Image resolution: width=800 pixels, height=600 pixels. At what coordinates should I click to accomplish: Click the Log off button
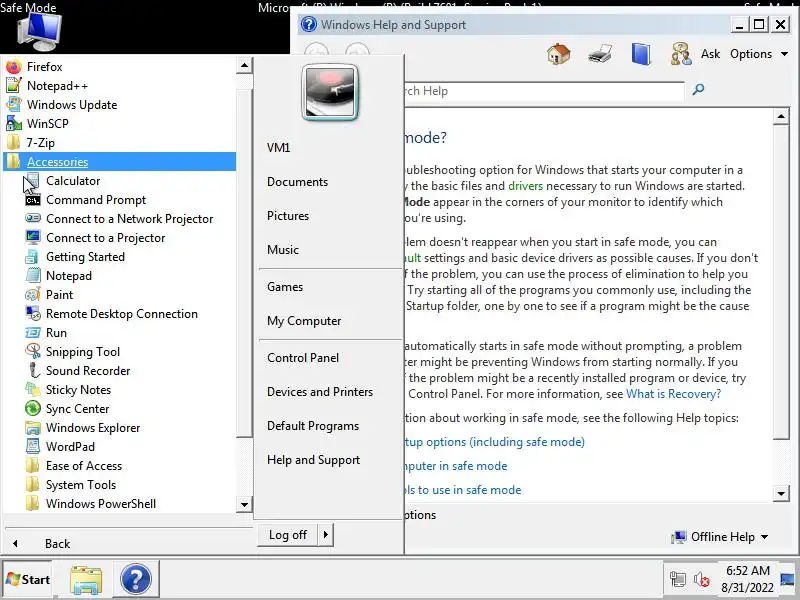tap(288, 535)
